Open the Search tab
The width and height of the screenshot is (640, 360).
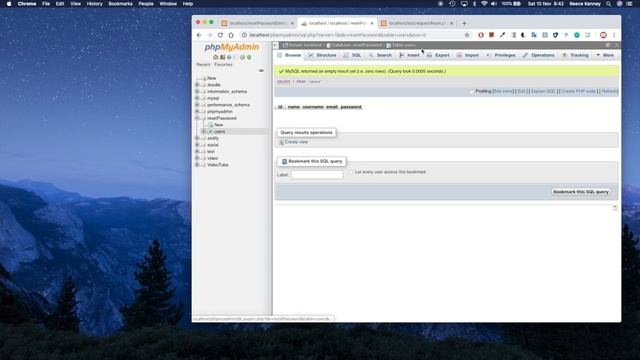click(380, 55)
